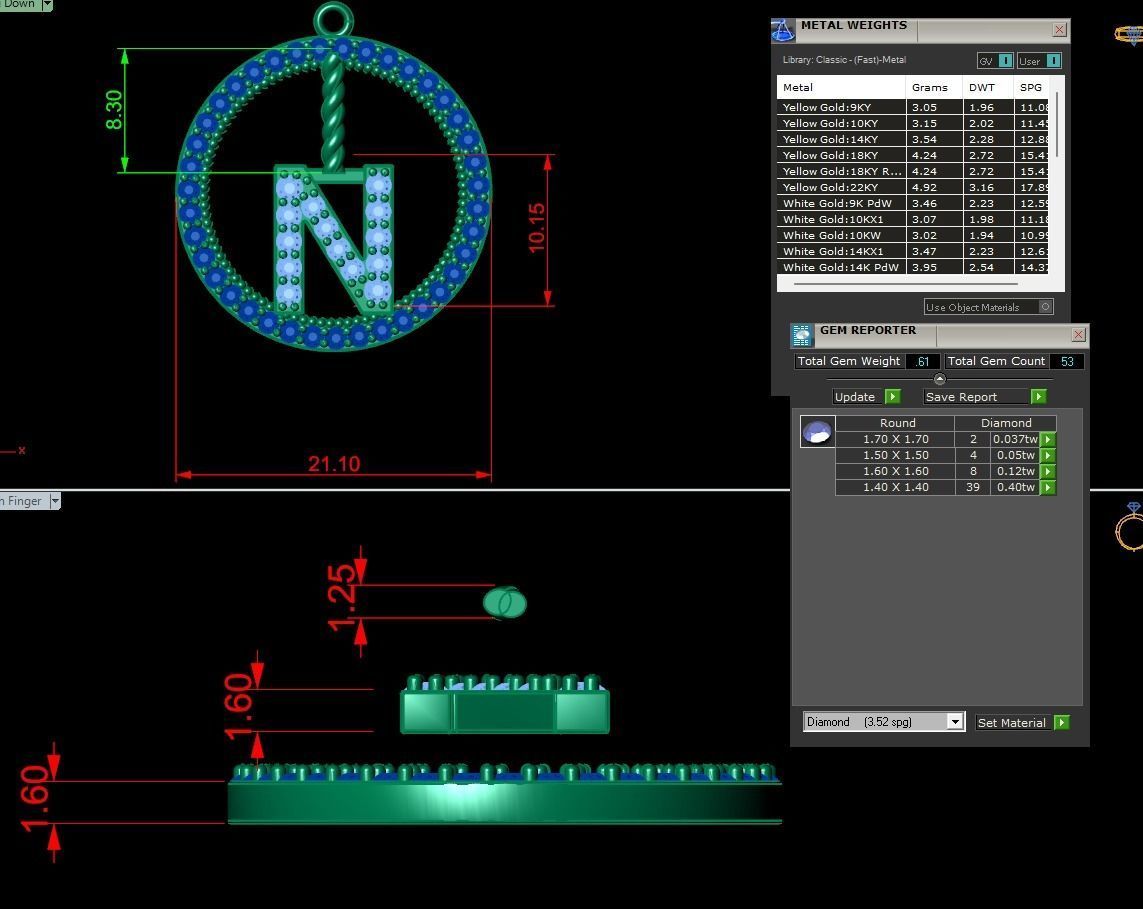Click the Gem Reporter panel icon
1143x909 pixels.
(x=802, y=335)
